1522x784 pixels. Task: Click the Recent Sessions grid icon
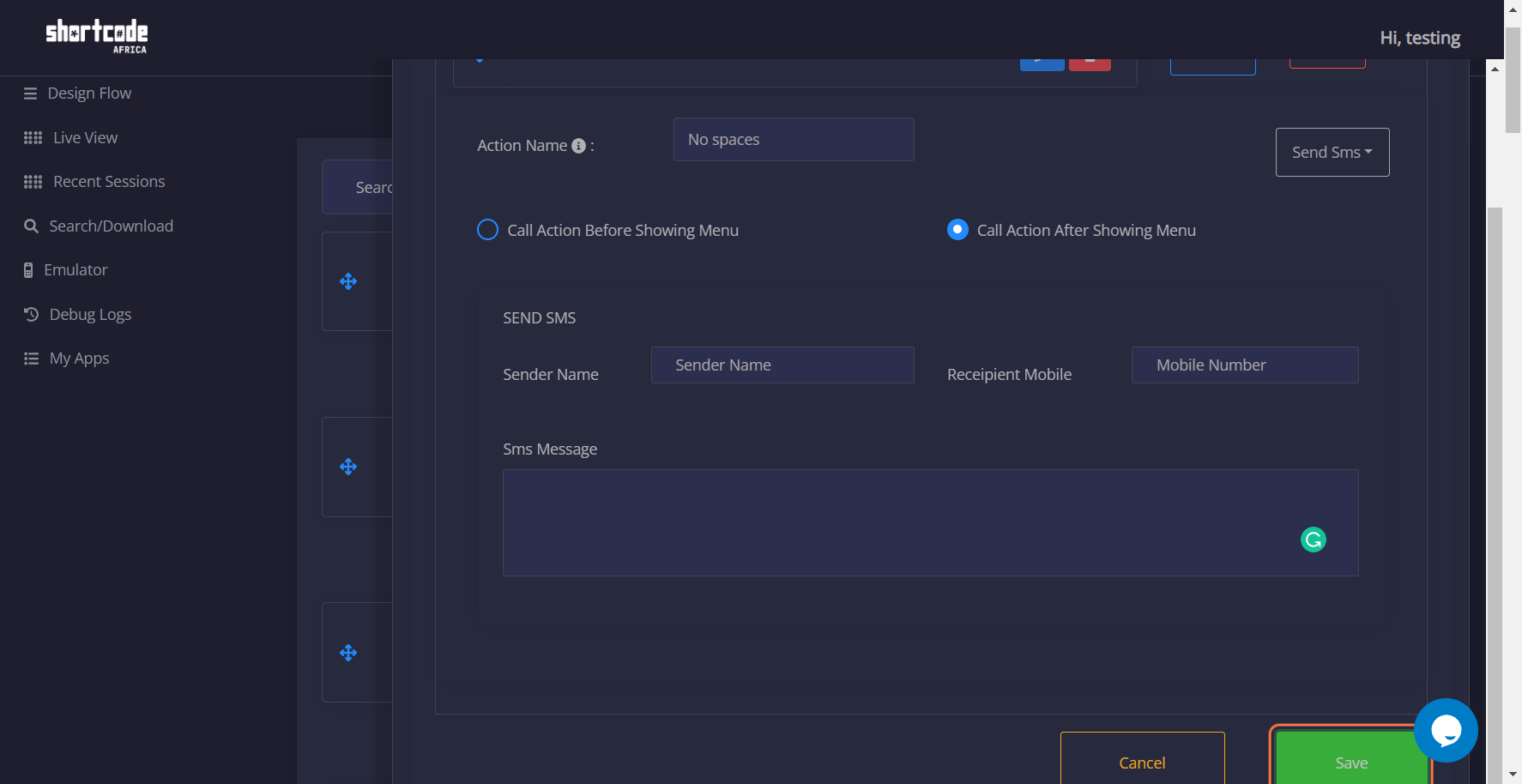tap(33, 182)
